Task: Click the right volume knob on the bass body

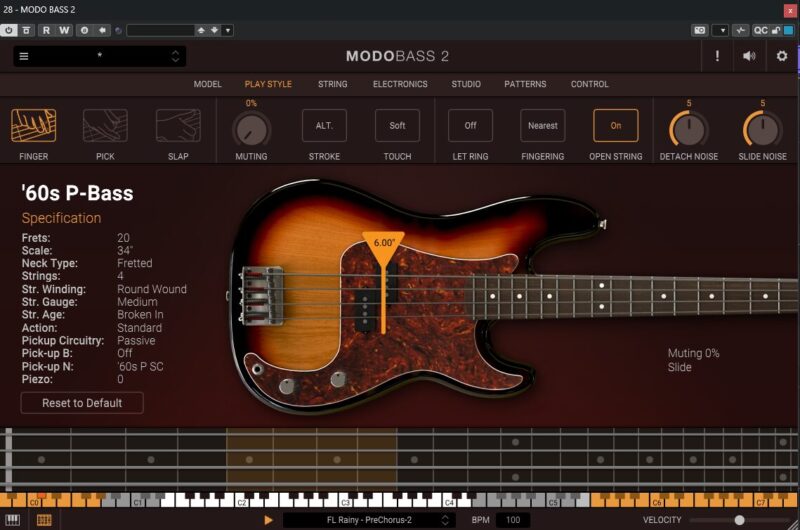Action: [338, 379]
